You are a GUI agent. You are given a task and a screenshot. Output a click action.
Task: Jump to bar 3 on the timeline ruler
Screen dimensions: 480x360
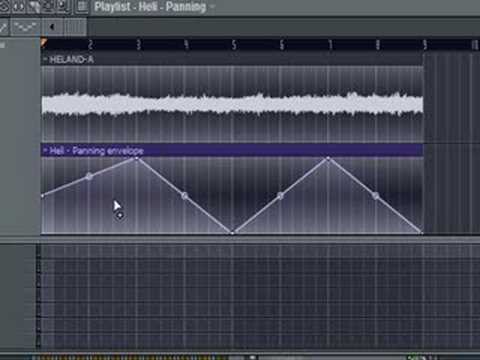[x=139, y=44]
